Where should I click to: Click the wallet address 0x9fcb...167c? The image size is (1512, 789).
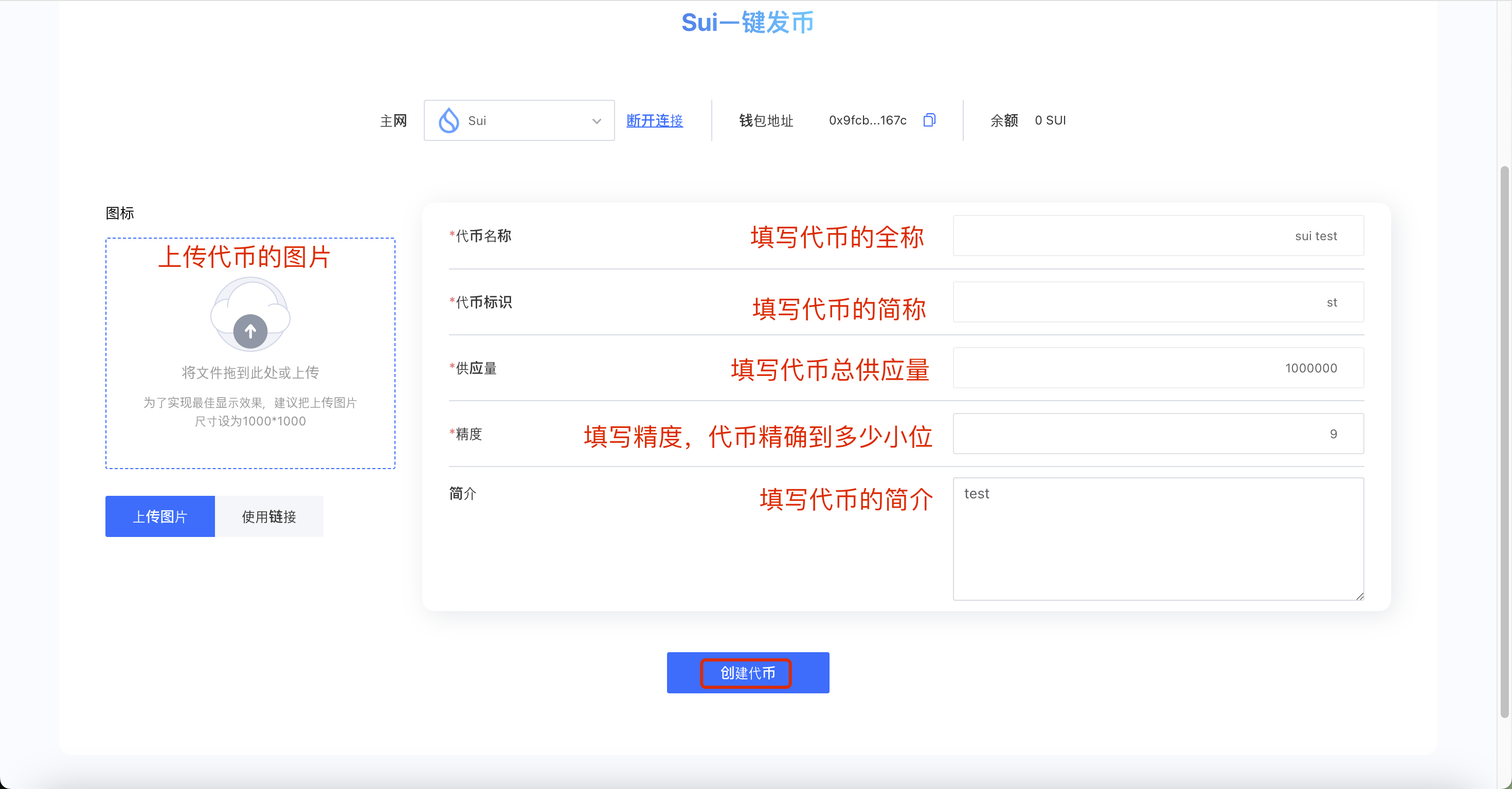[x=868, y=120]
